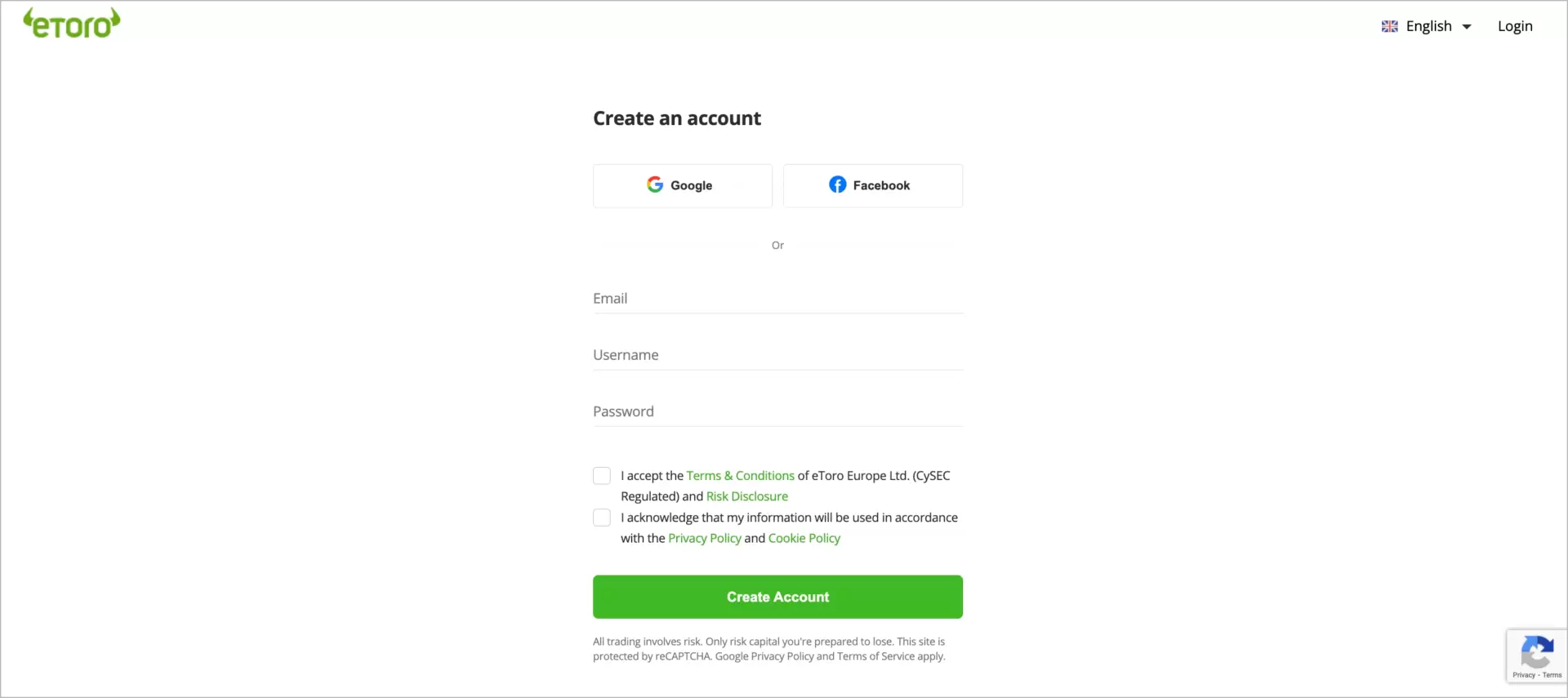This screenshot has height=698, width=1568.
Task: Open the Terms & Conditions link
Action: [x=740, y=475]
